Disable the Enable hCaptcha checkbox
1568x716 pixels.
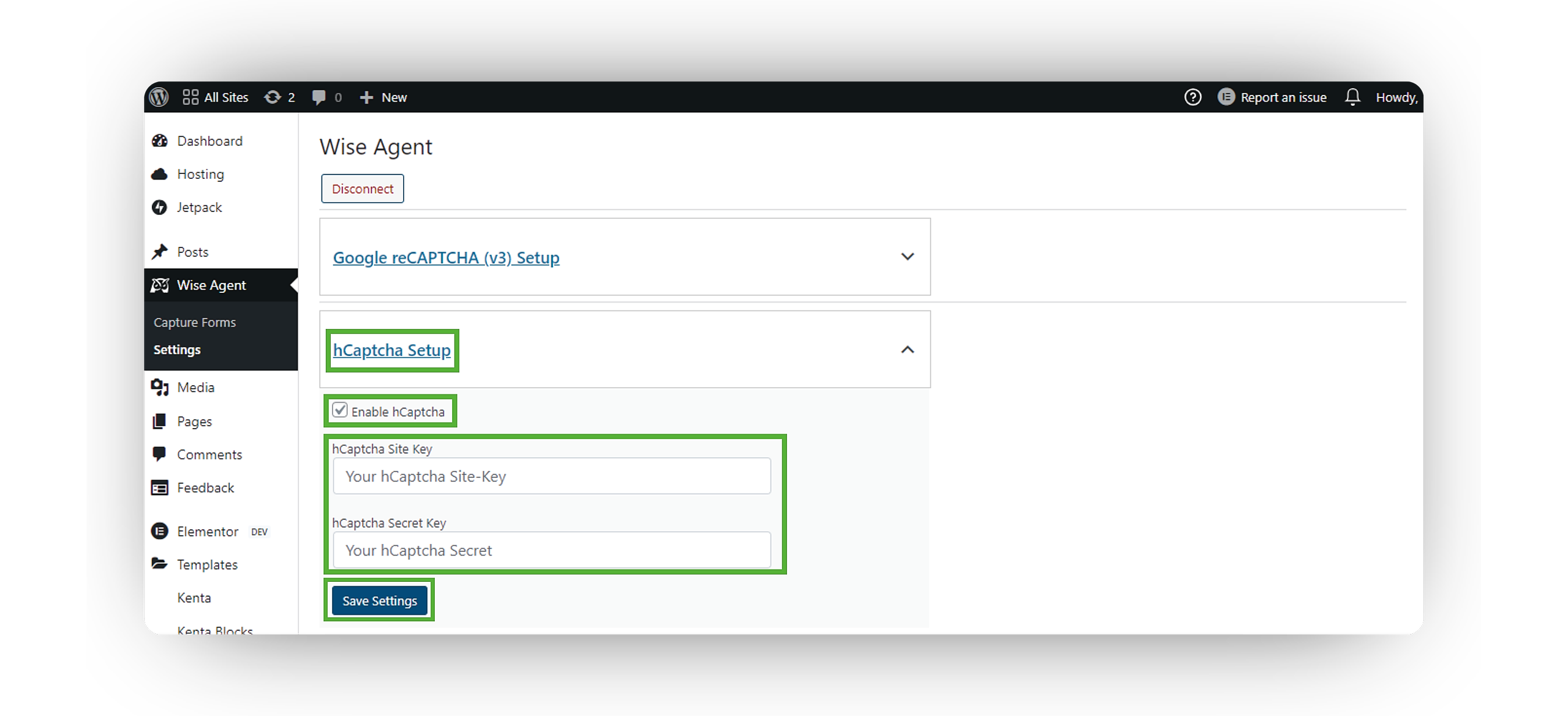click(x=340, y=410)
